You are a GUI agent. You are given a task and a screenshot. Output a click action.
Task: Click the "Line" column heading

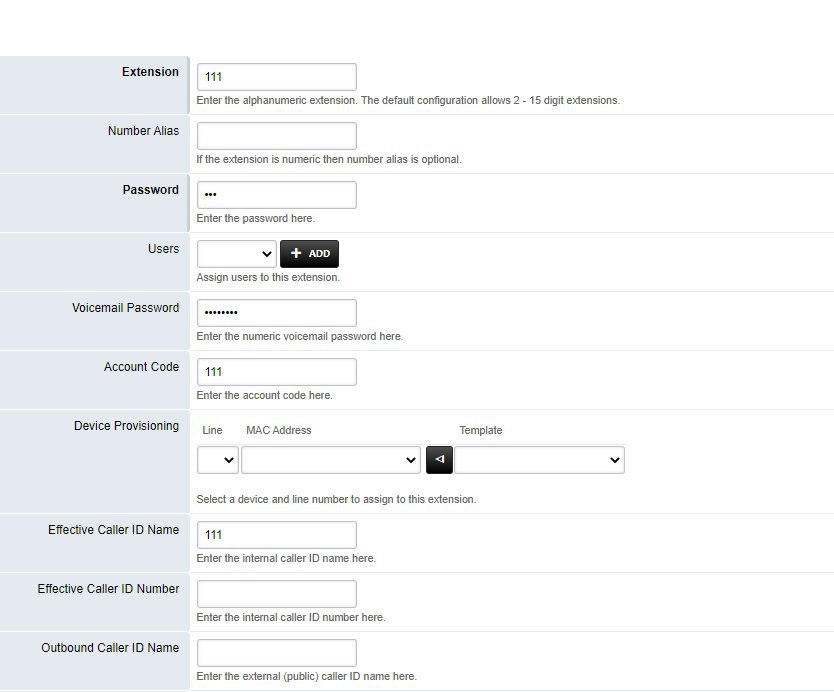[212, 430]
